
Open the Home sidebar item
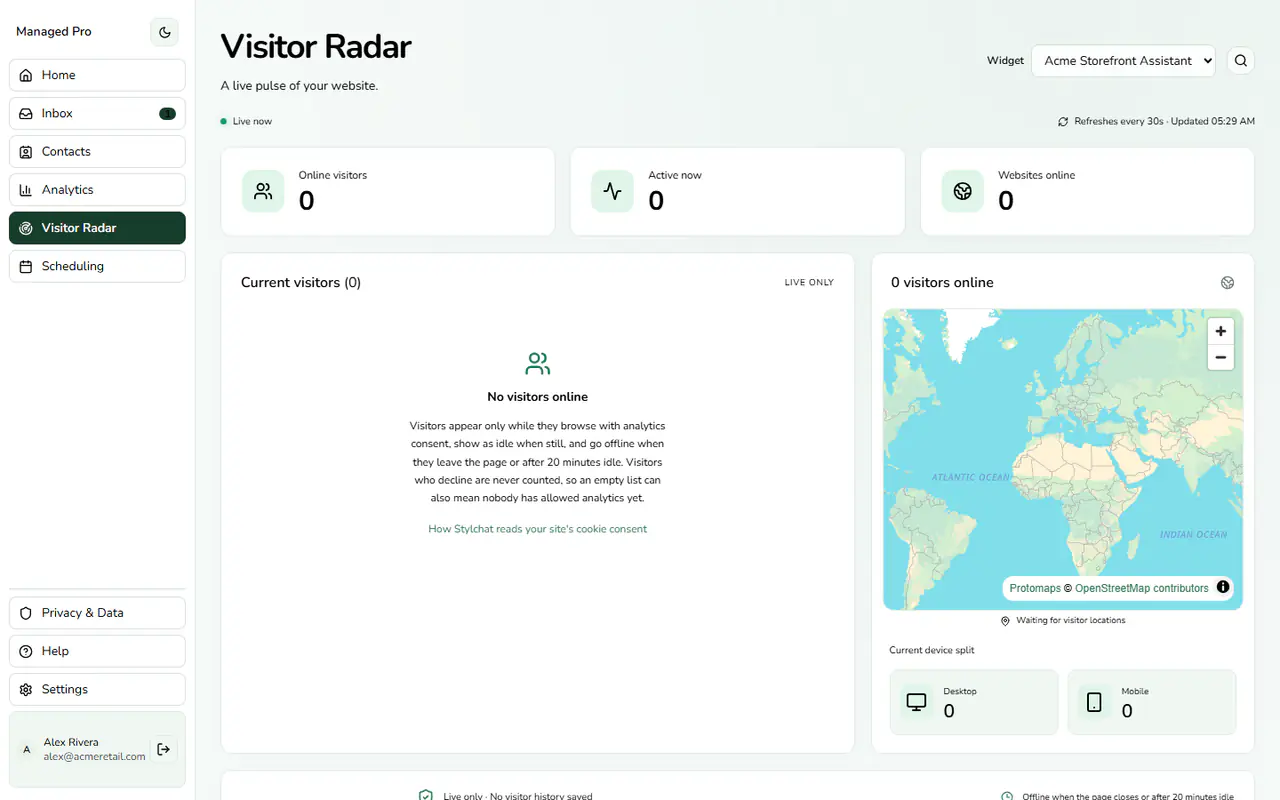coord(97,75)
